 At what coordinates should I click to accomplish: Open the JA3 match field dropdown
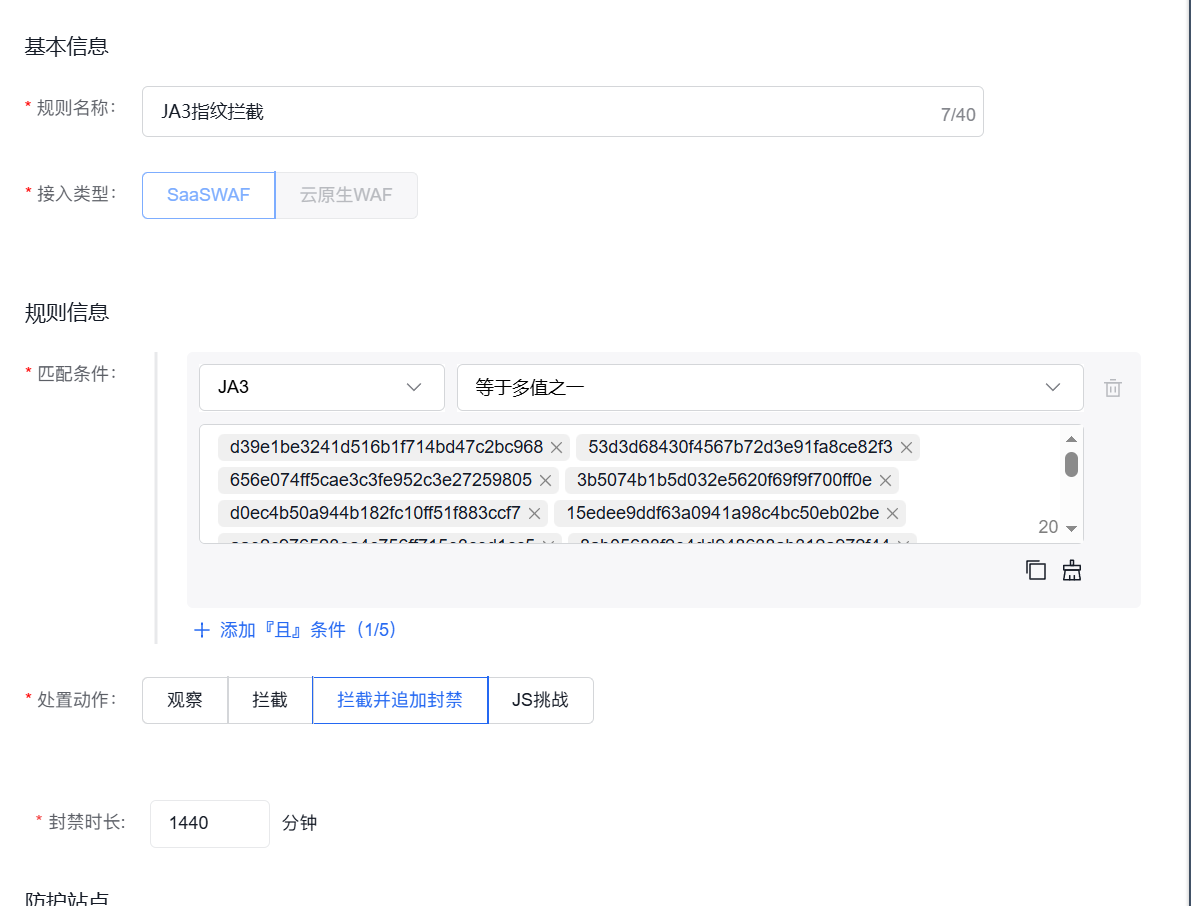(320, 387)
